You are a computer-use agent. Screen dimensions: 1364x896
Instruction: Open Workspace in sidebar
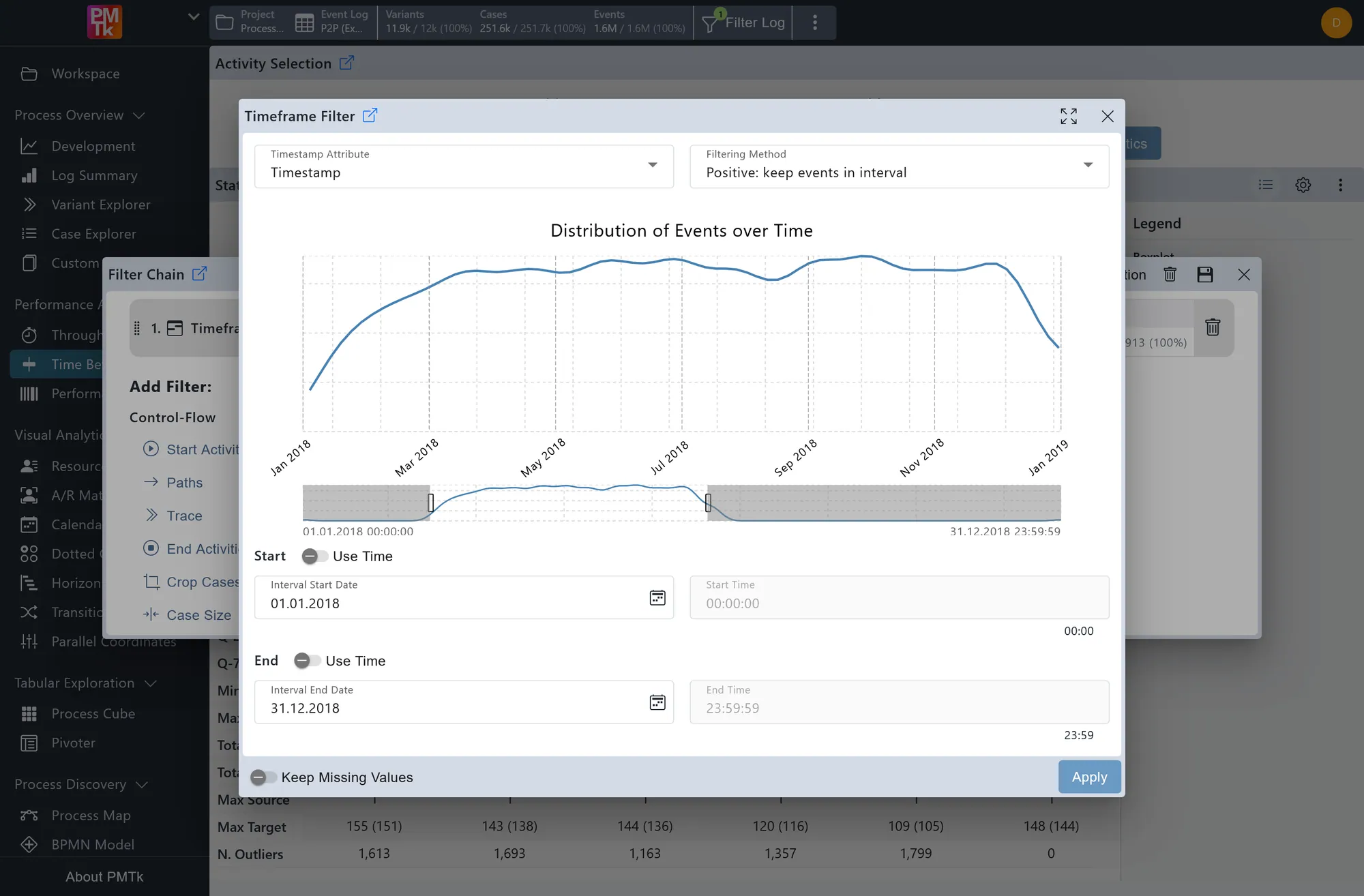(85, 74)
